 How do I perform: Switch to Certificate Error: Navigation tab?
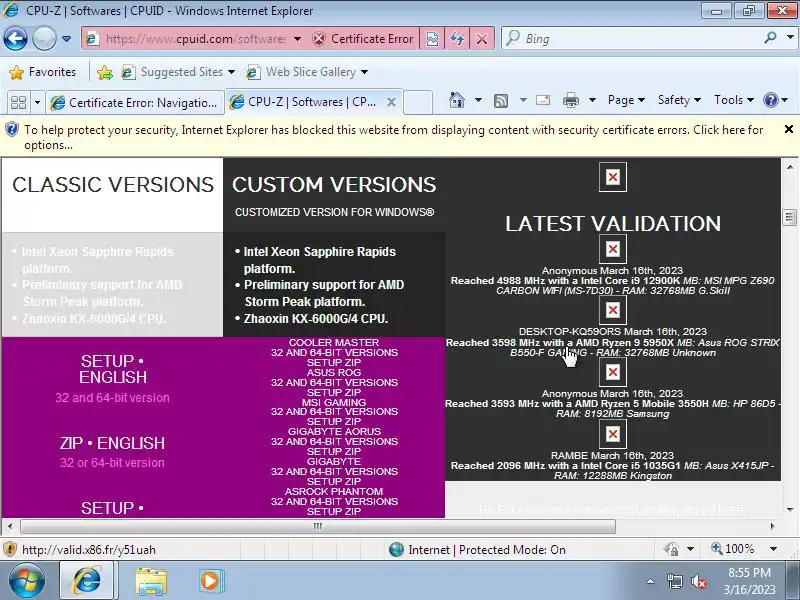coord(135,103)
